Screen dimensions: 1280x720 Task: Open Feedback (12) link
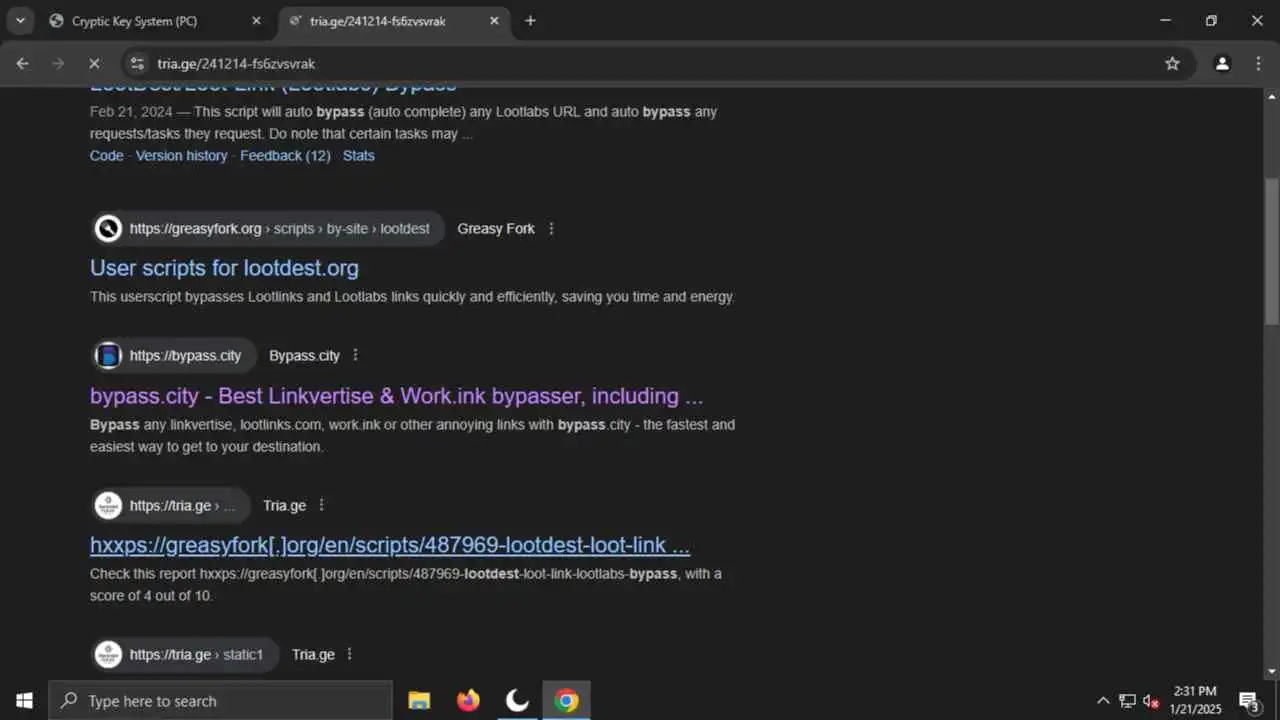[285, 155]
